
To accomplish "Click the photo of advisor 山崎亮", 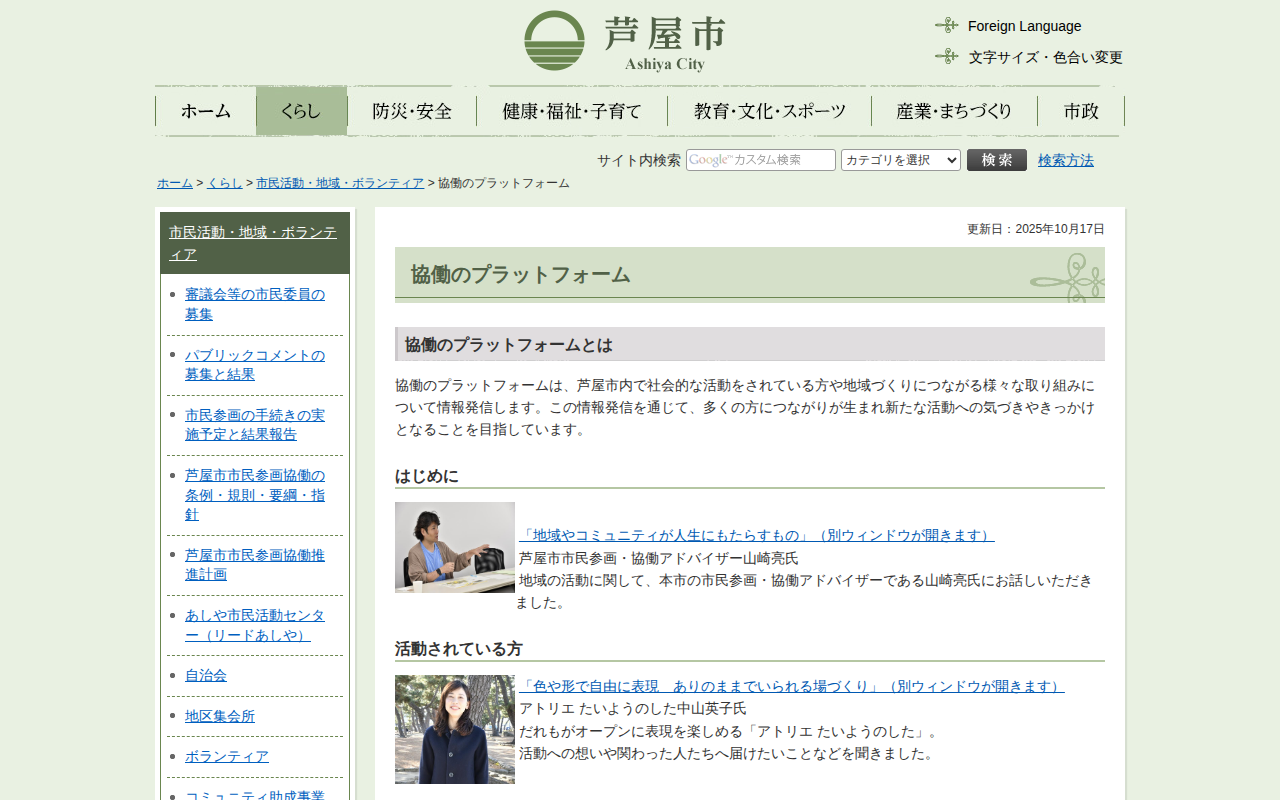I will tap(455, 547).
